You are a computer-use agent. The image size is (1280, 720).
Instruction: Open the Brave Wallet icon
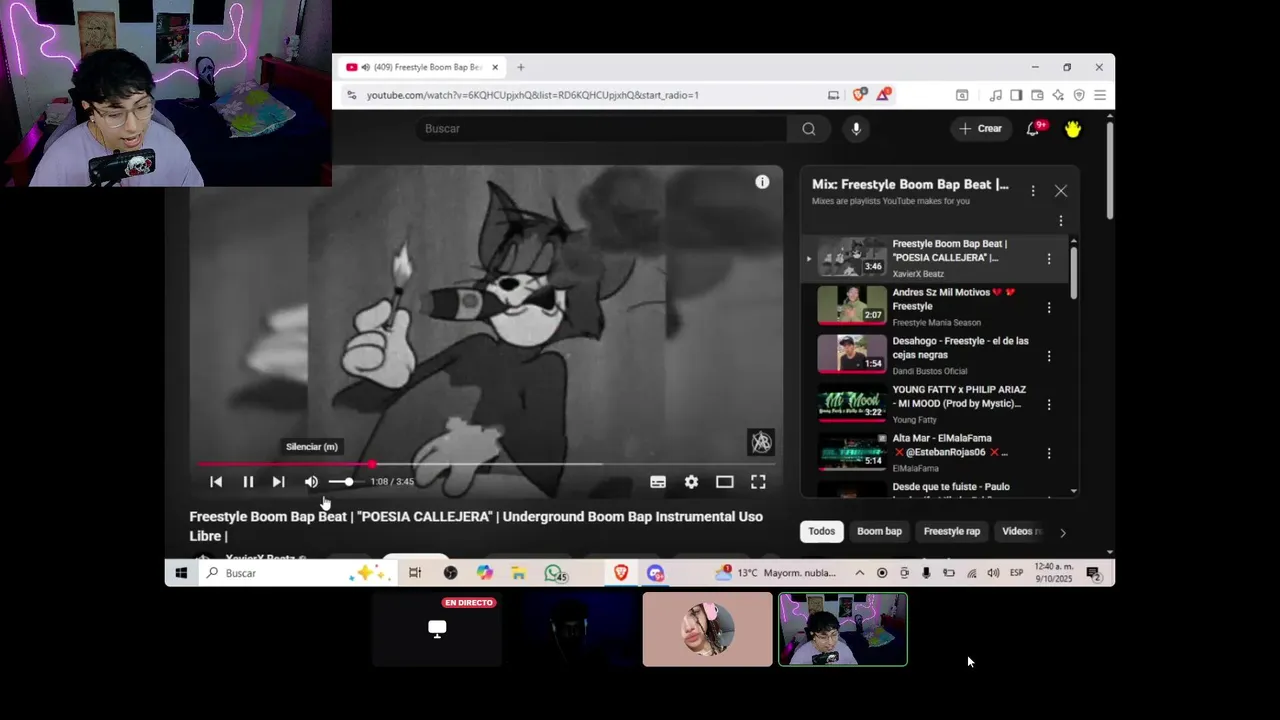pyautogui.click(x=1037, y=95)
